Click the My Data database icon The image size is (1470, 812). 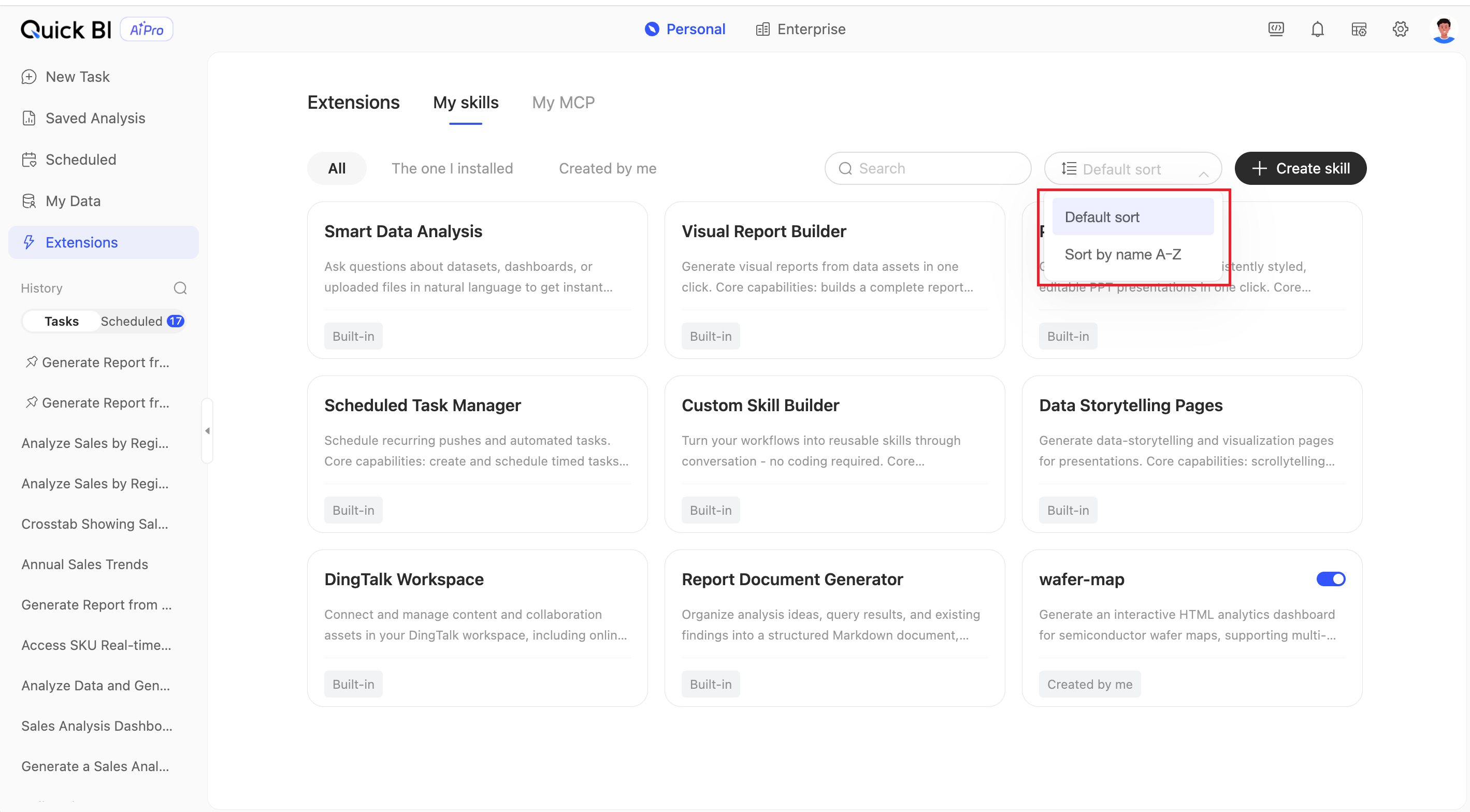pyautogui.click(x=29, y=201)
